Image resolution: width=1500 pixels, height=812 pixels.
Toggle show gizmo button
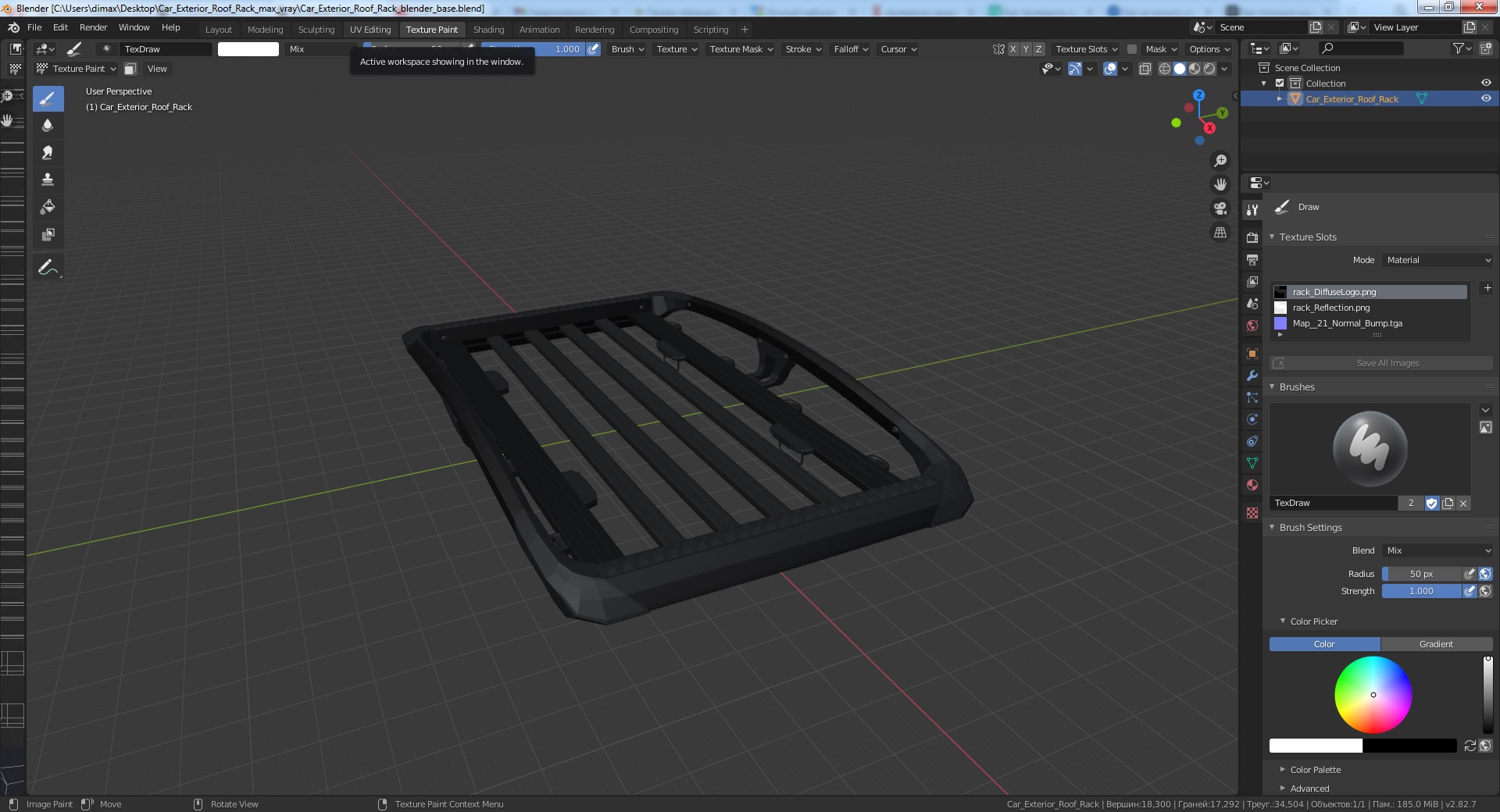click(x=1075, y=69)
